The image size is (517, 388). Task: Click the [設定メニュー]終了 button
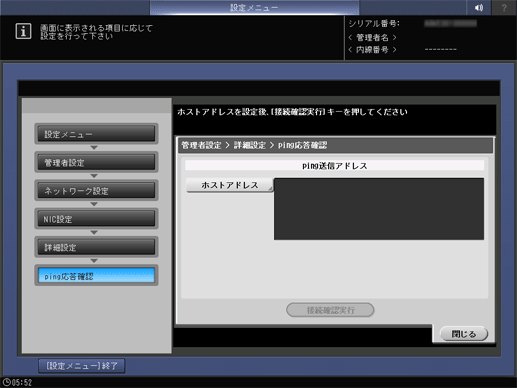(82, 366)
